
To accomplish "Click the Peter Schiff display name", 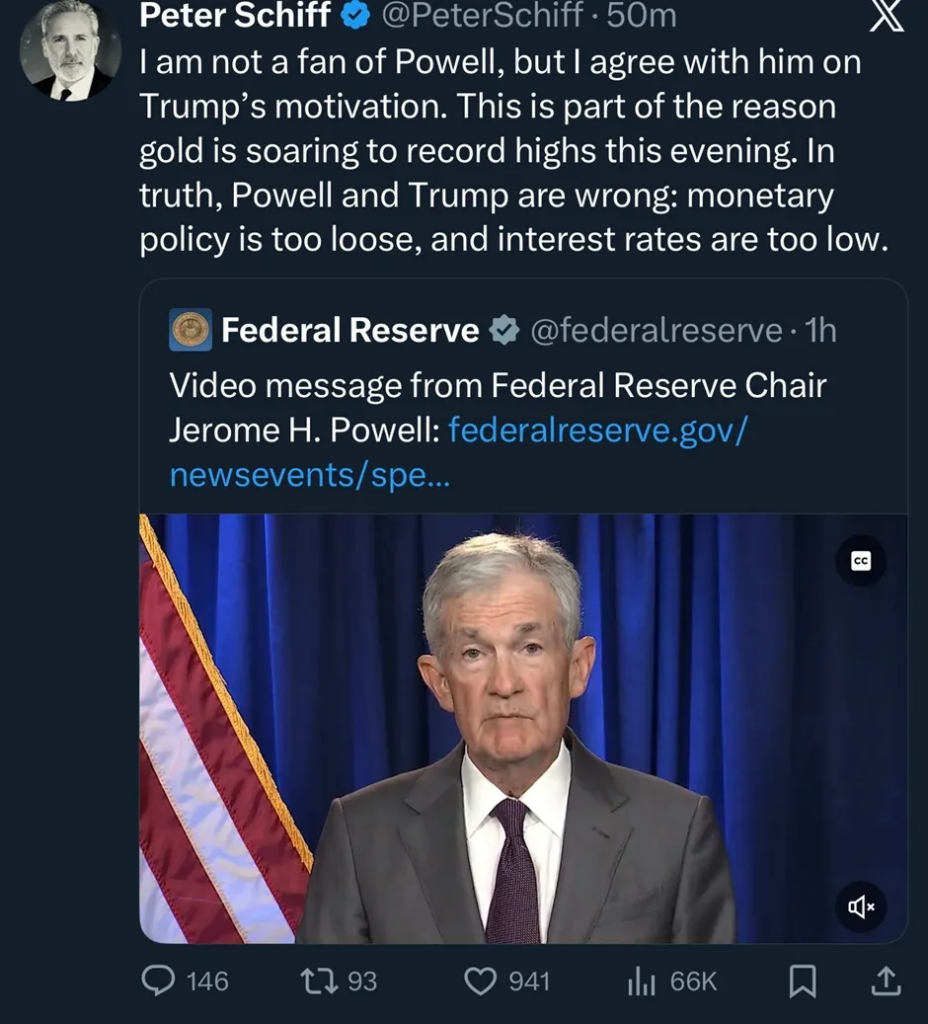I will pos(235,15).
